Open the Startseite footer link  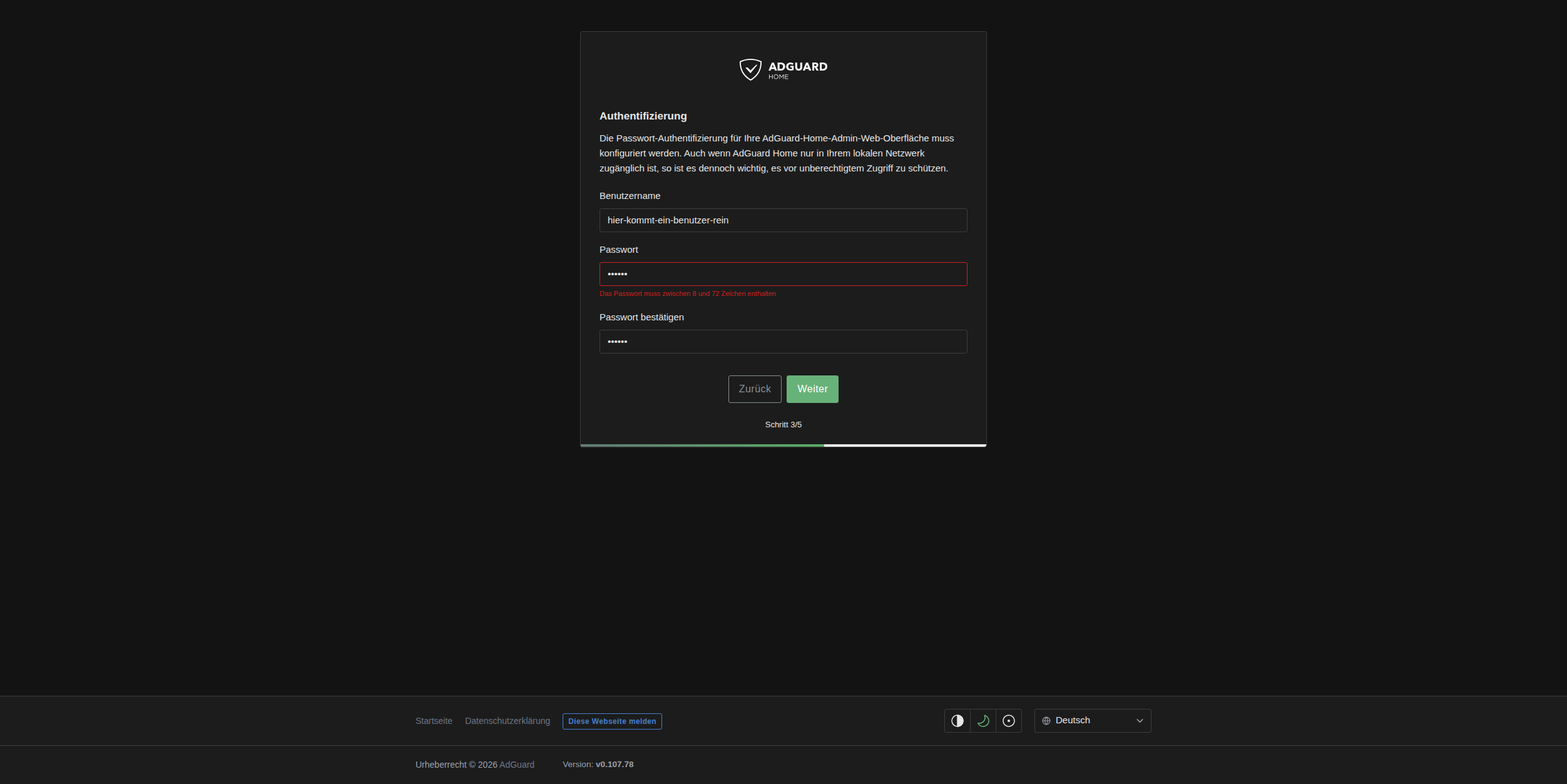434,721
